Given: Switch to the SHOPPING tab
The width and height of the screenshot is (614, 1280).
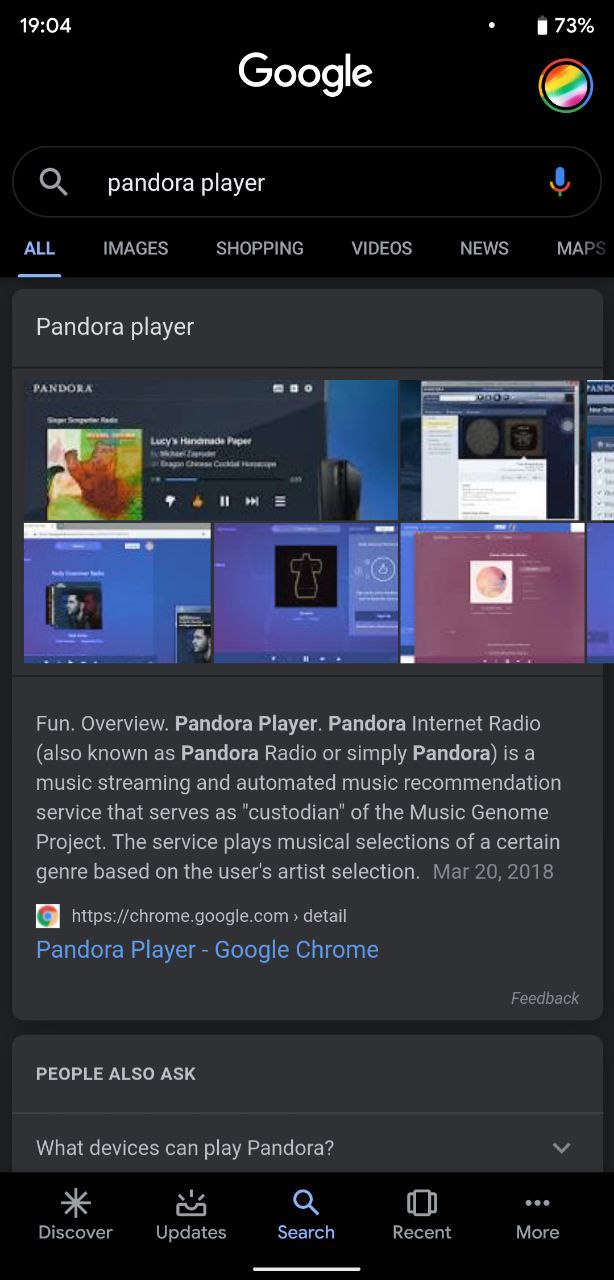Looking at the screenshot, I should [x=259, y=248].
